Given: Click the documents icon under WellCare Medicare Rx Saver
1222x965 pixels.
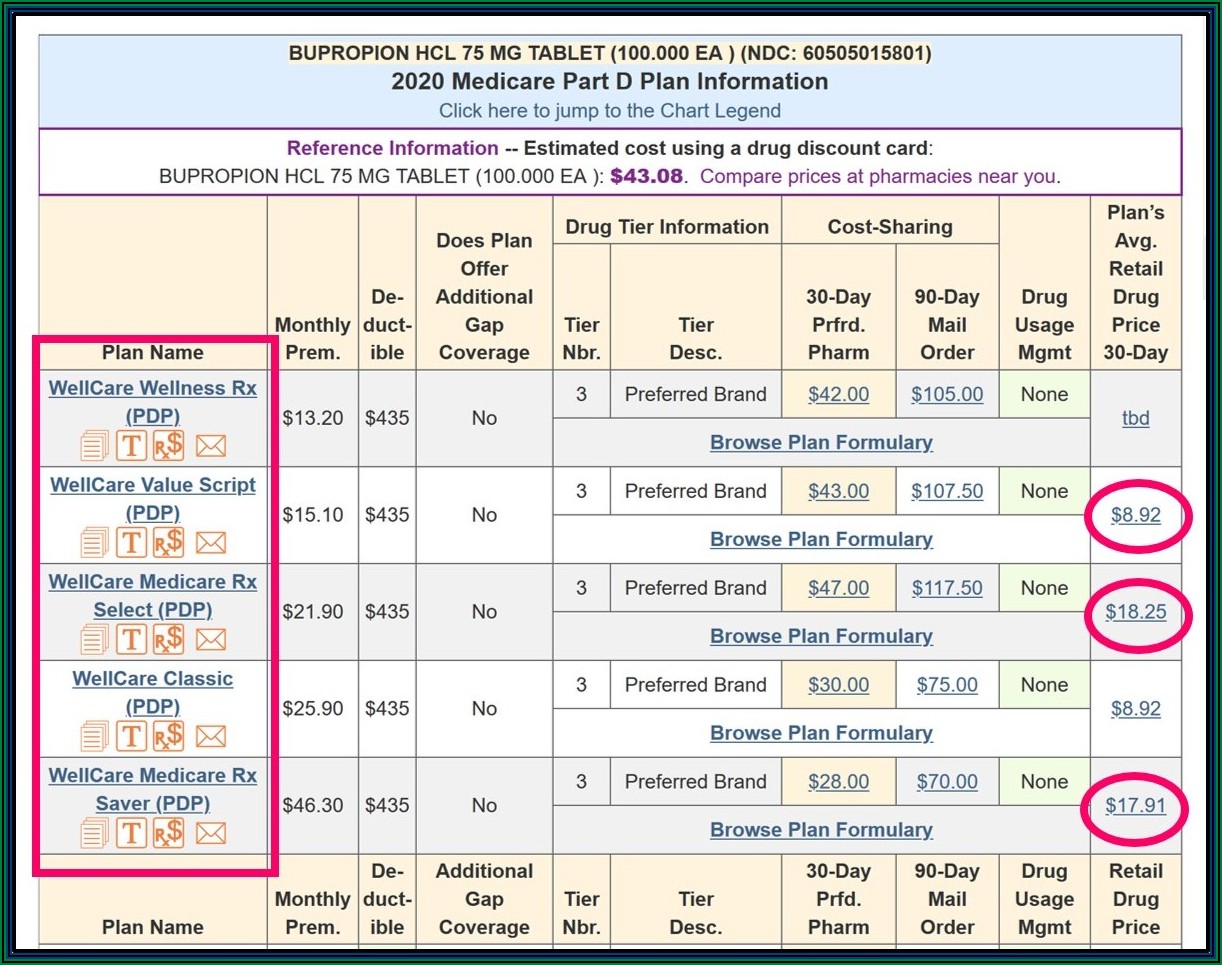Looking at the screenshot, I should pyautogui.click(x=93, y=833).
